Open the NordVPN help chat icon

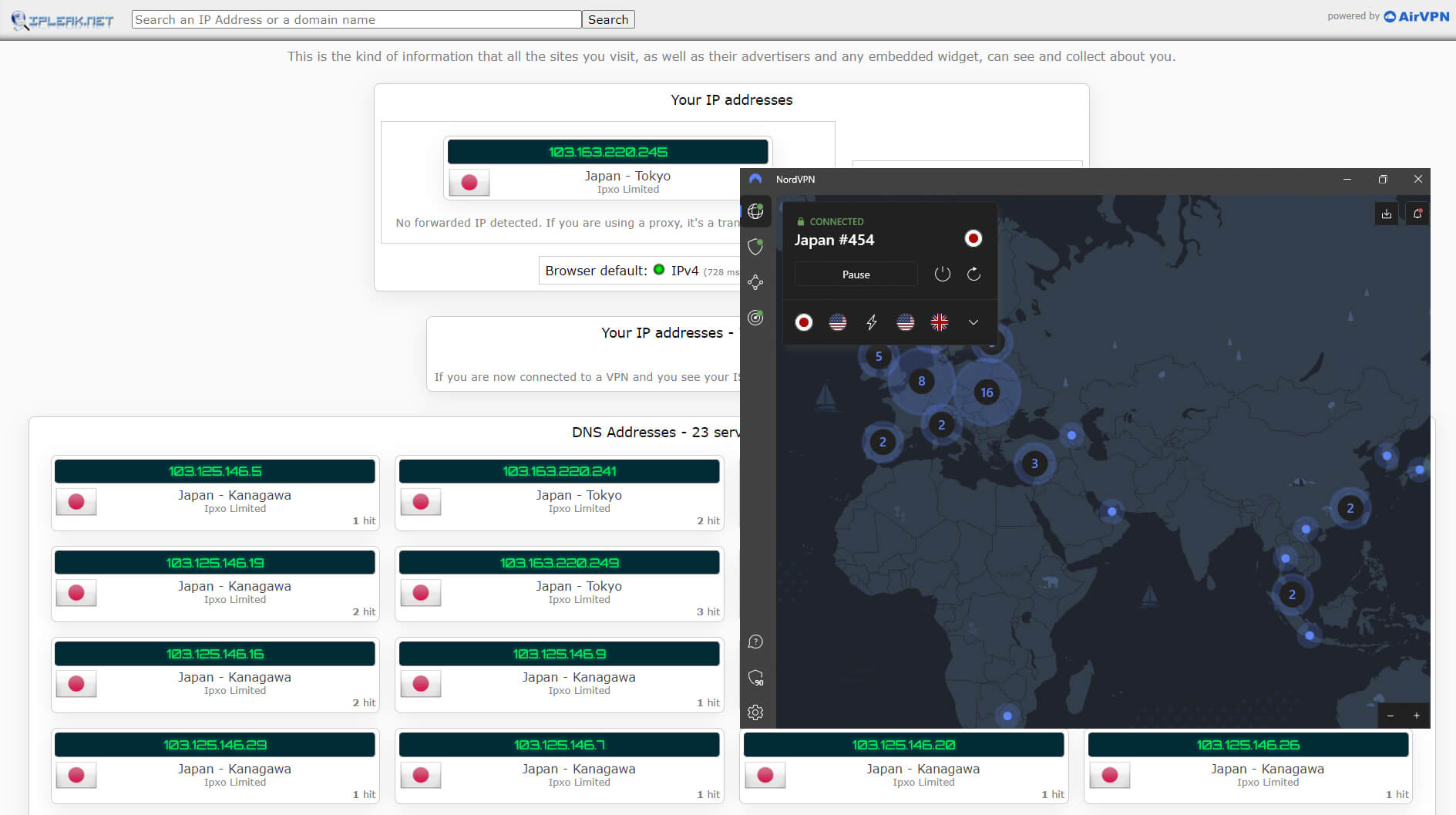coord(755,642)
